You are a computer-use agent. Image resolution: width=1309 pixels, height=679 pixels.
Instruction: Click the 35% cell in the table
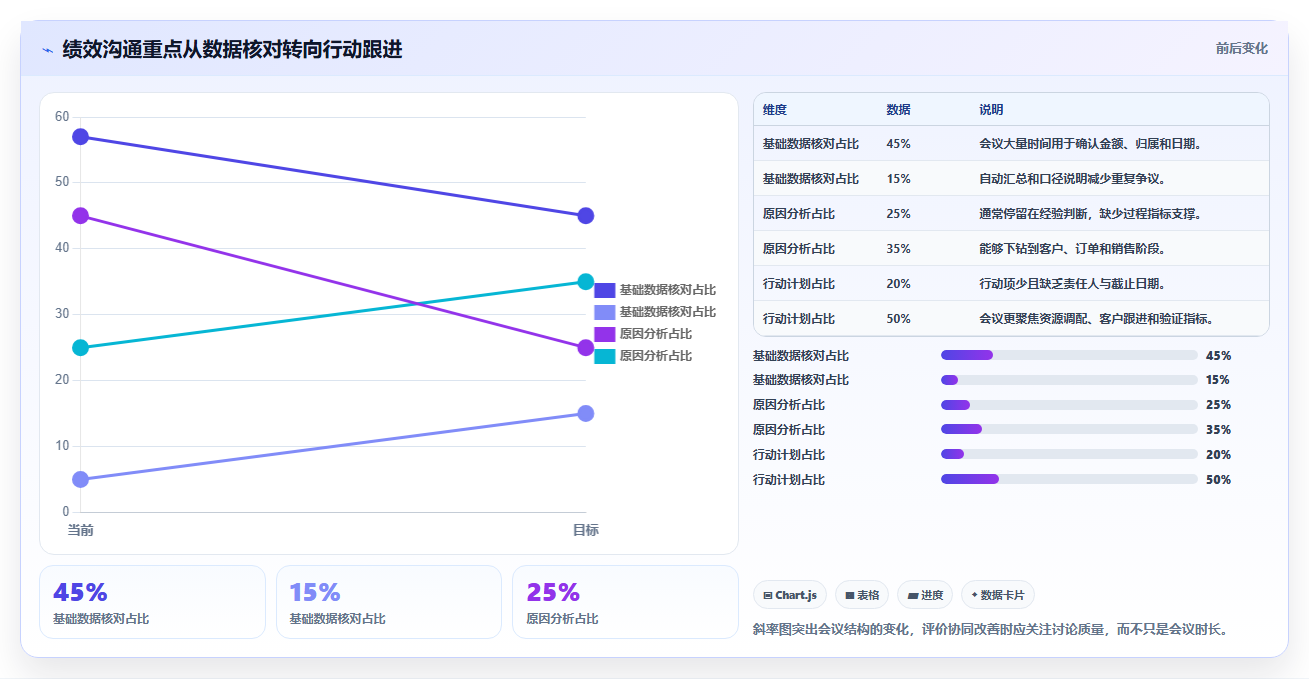coord(898,249)
